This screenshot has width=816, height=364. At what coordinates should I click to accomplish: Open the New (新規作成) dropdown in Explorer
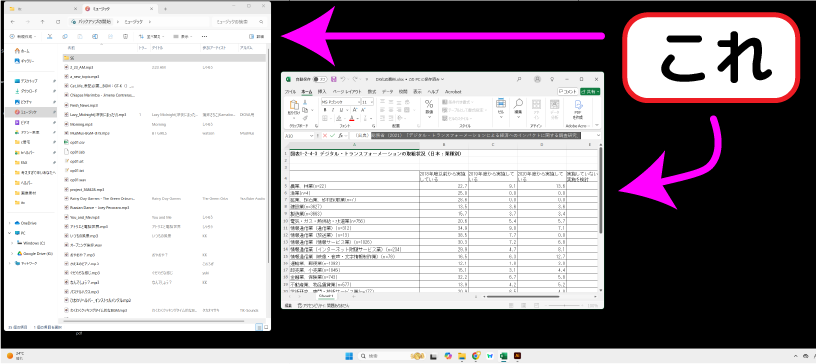tap(23, 36)
